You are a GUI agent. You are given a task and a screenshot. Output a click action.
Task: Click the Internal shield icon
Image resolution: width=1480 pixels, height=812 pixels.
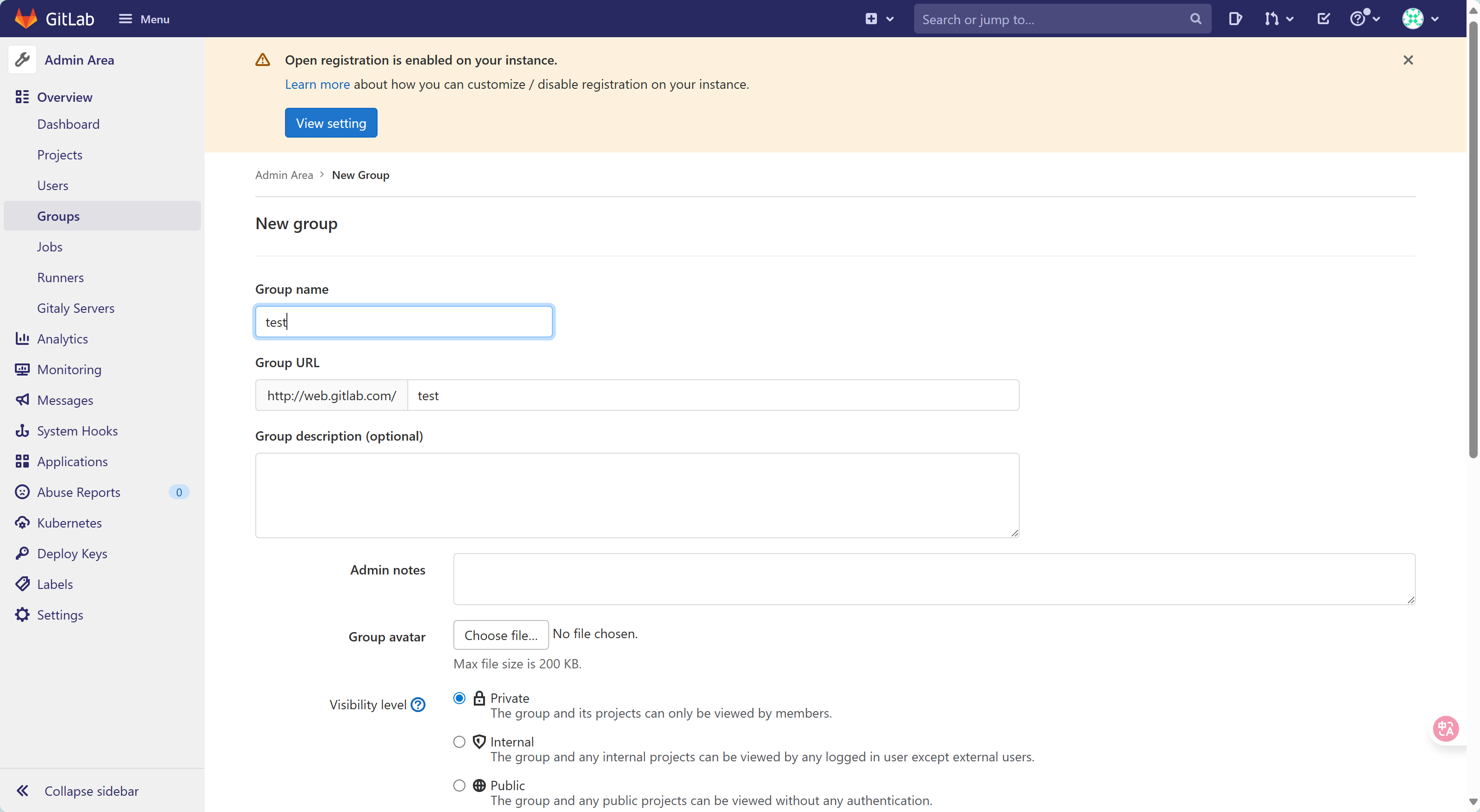[479, 741]
